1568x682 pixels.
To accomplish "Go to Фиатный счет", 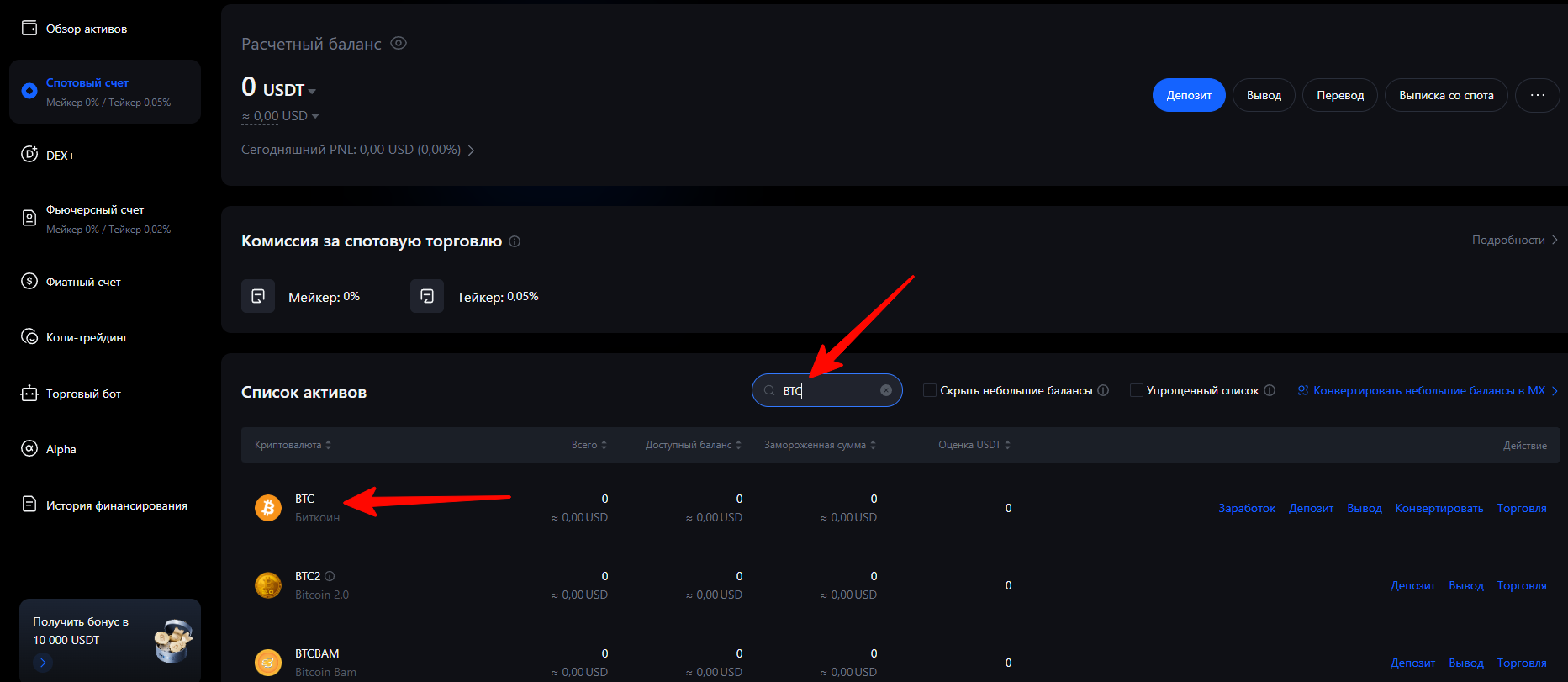I will point(83,282).
